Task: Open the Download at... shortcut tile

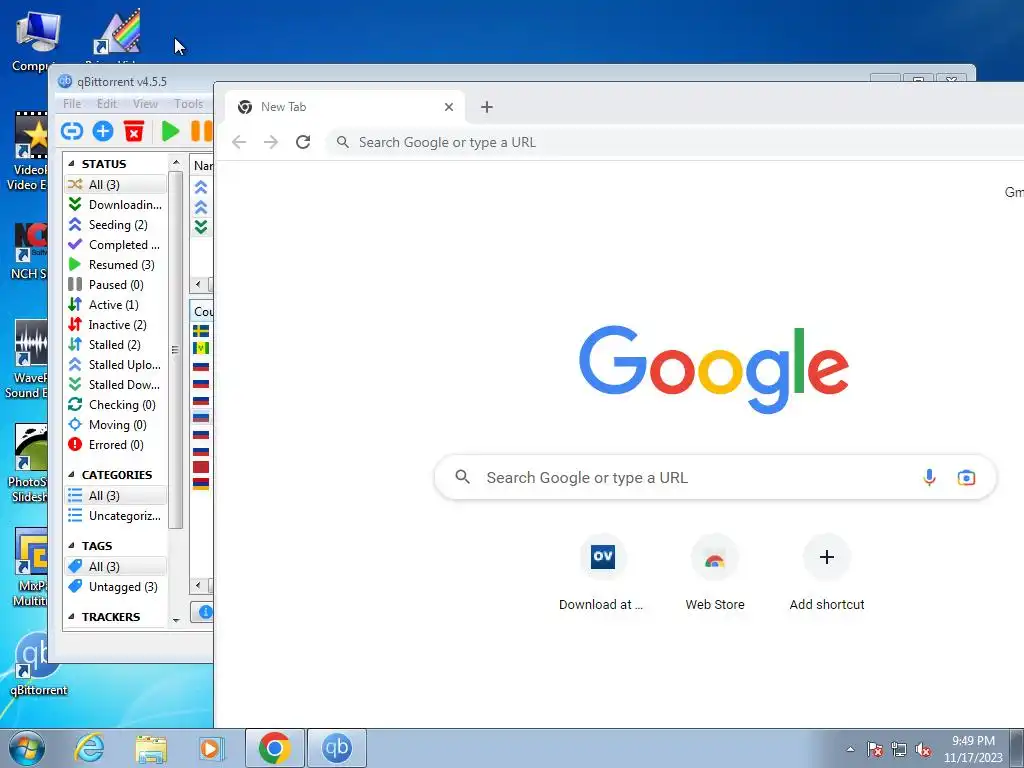Action: [601, 573]
